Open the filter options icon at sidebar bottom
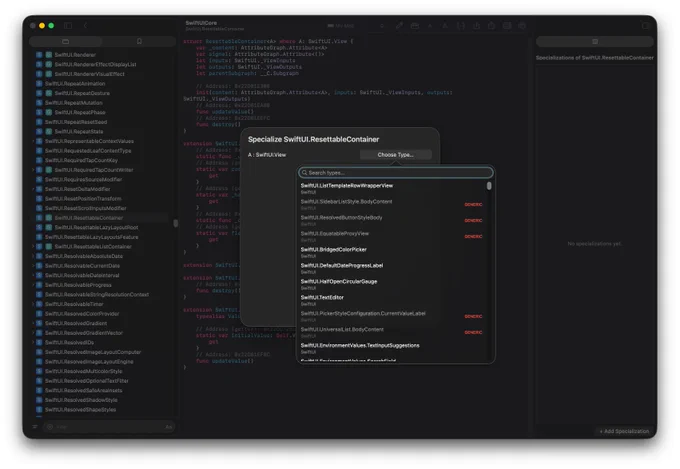The width and height of the screenshot is (680, 469). [35, 427]
